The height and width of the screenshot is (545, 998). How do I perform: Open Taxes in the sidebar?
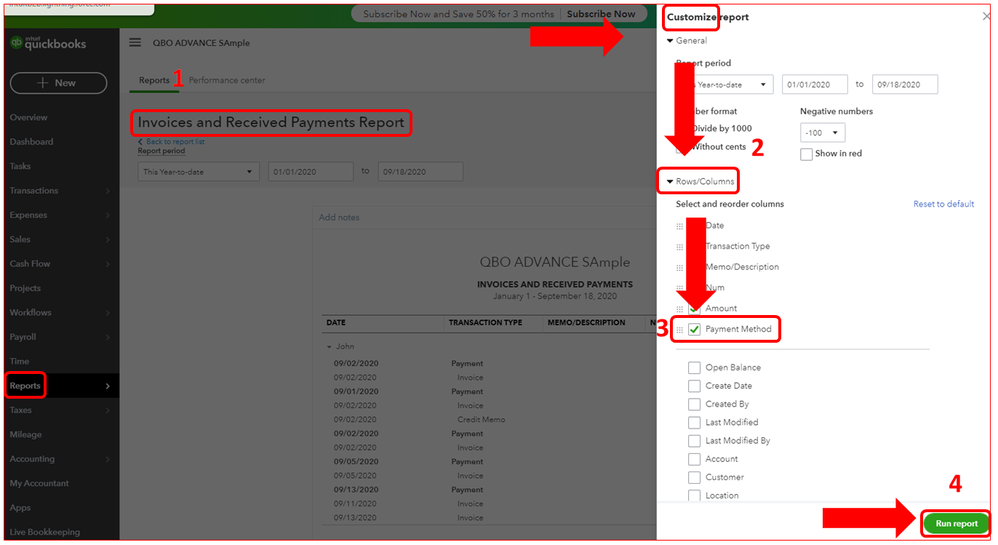tap(20, 410)
